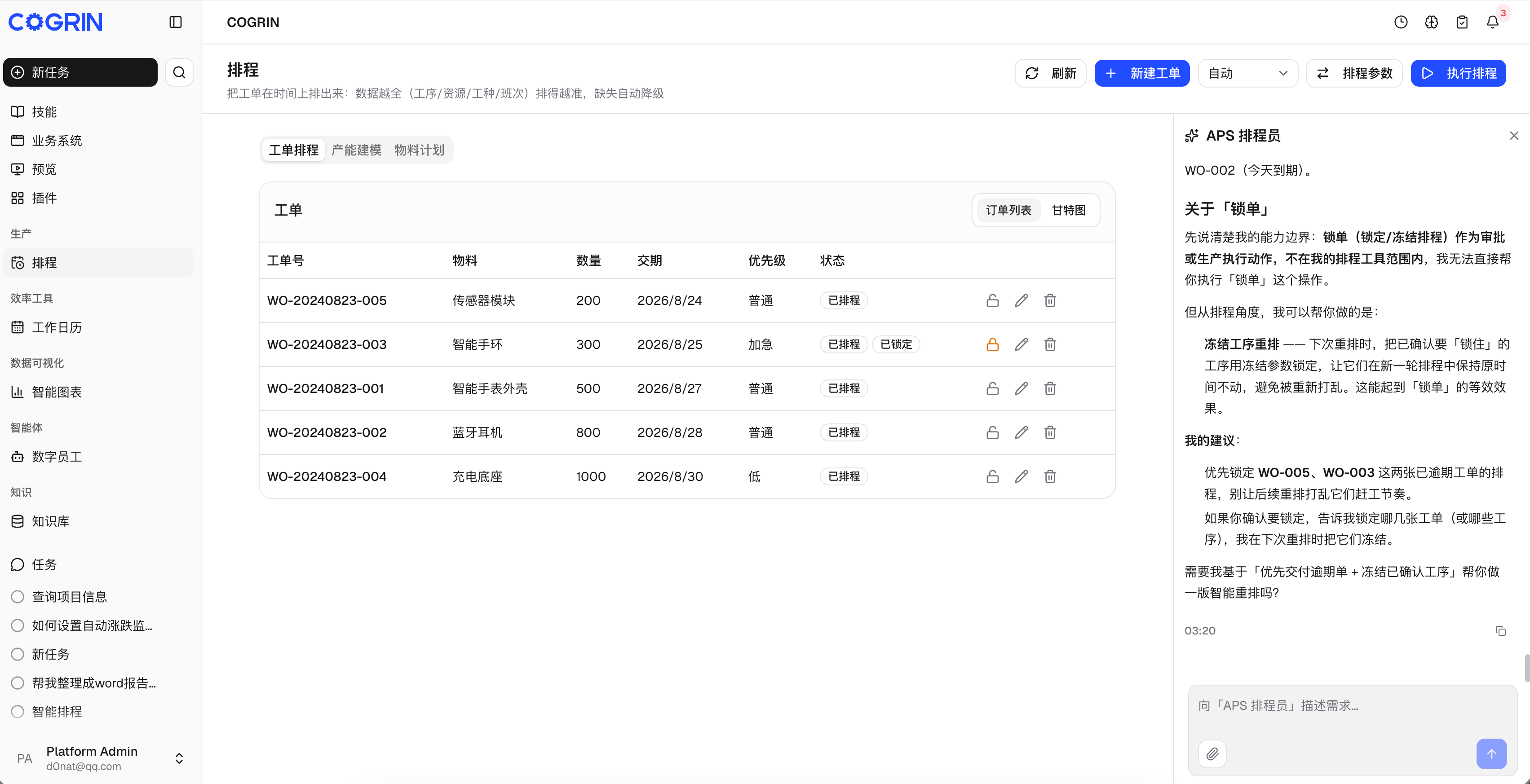
Task: Open the notification bell with 3 badge
Action: 1493,22
